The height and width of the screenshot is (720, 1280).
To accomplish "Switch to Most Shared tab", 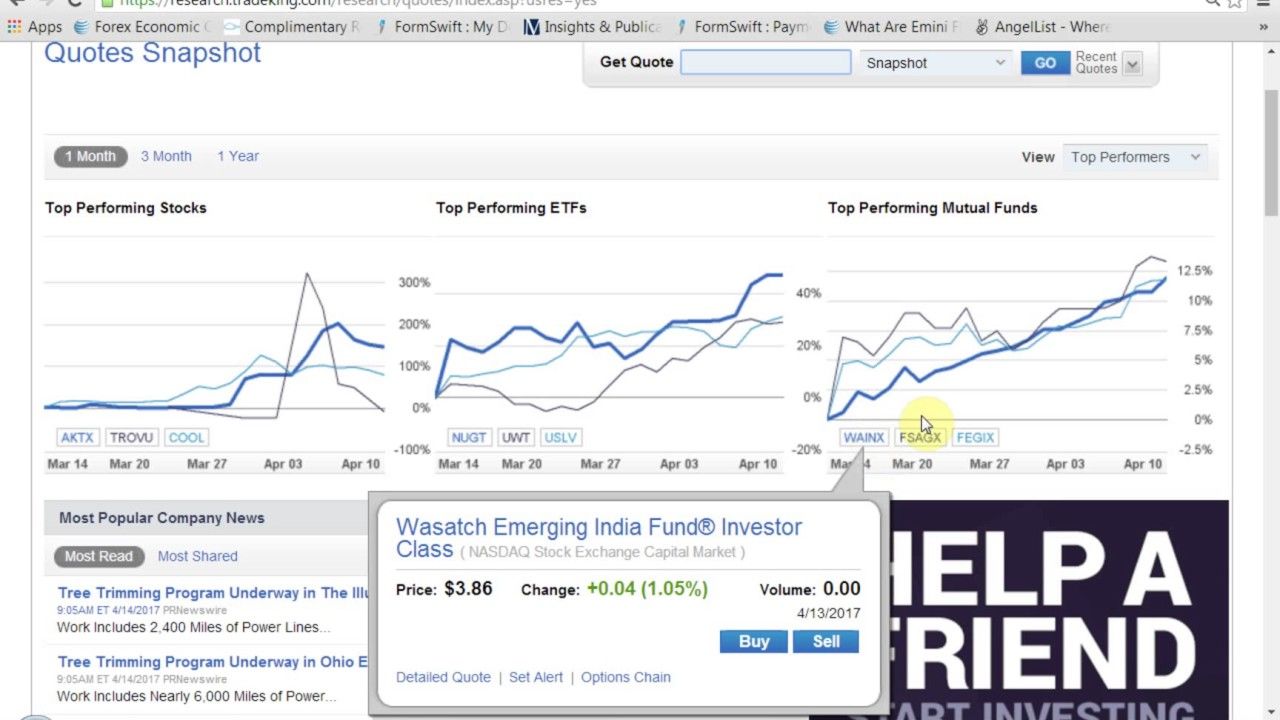I will [198, 556].
